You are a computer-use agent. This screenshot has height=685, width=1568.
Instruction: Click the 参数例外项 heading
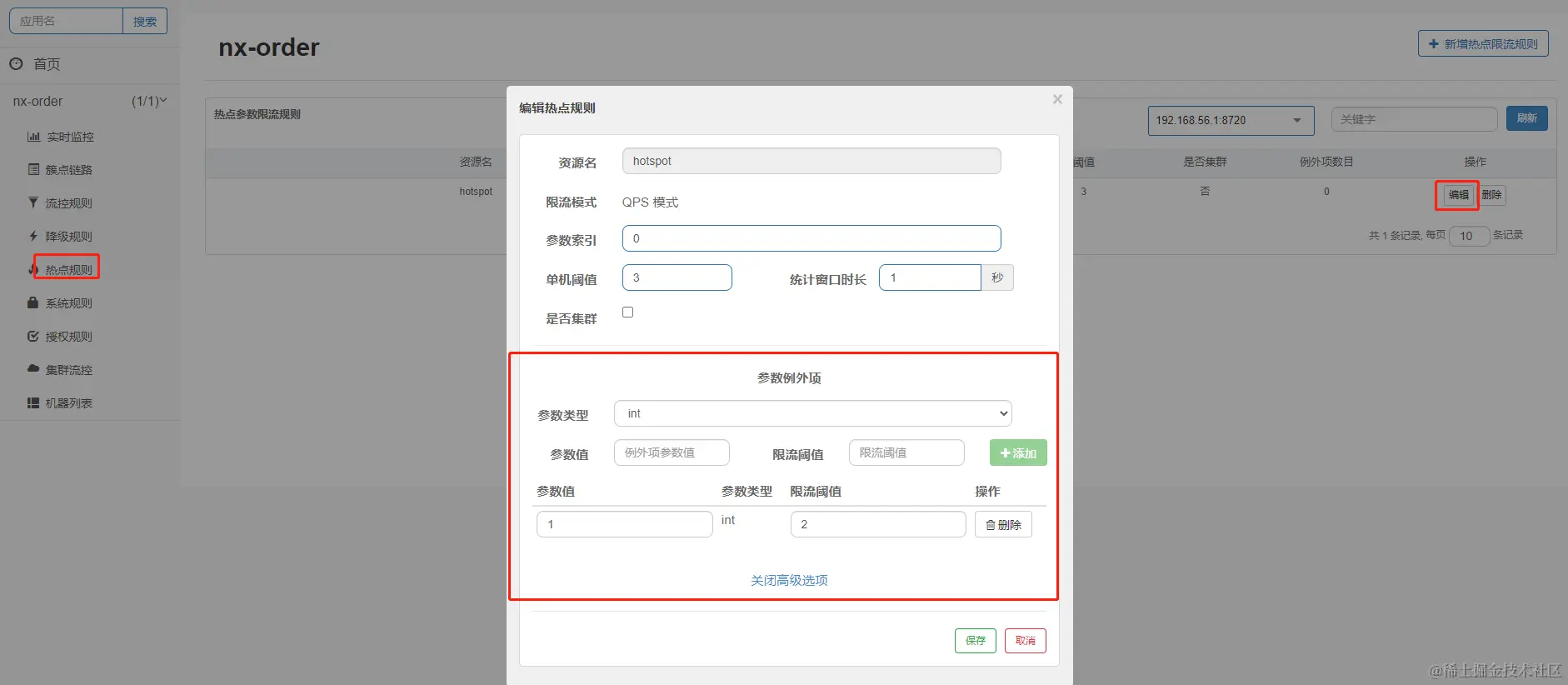(x=789, y=377)
